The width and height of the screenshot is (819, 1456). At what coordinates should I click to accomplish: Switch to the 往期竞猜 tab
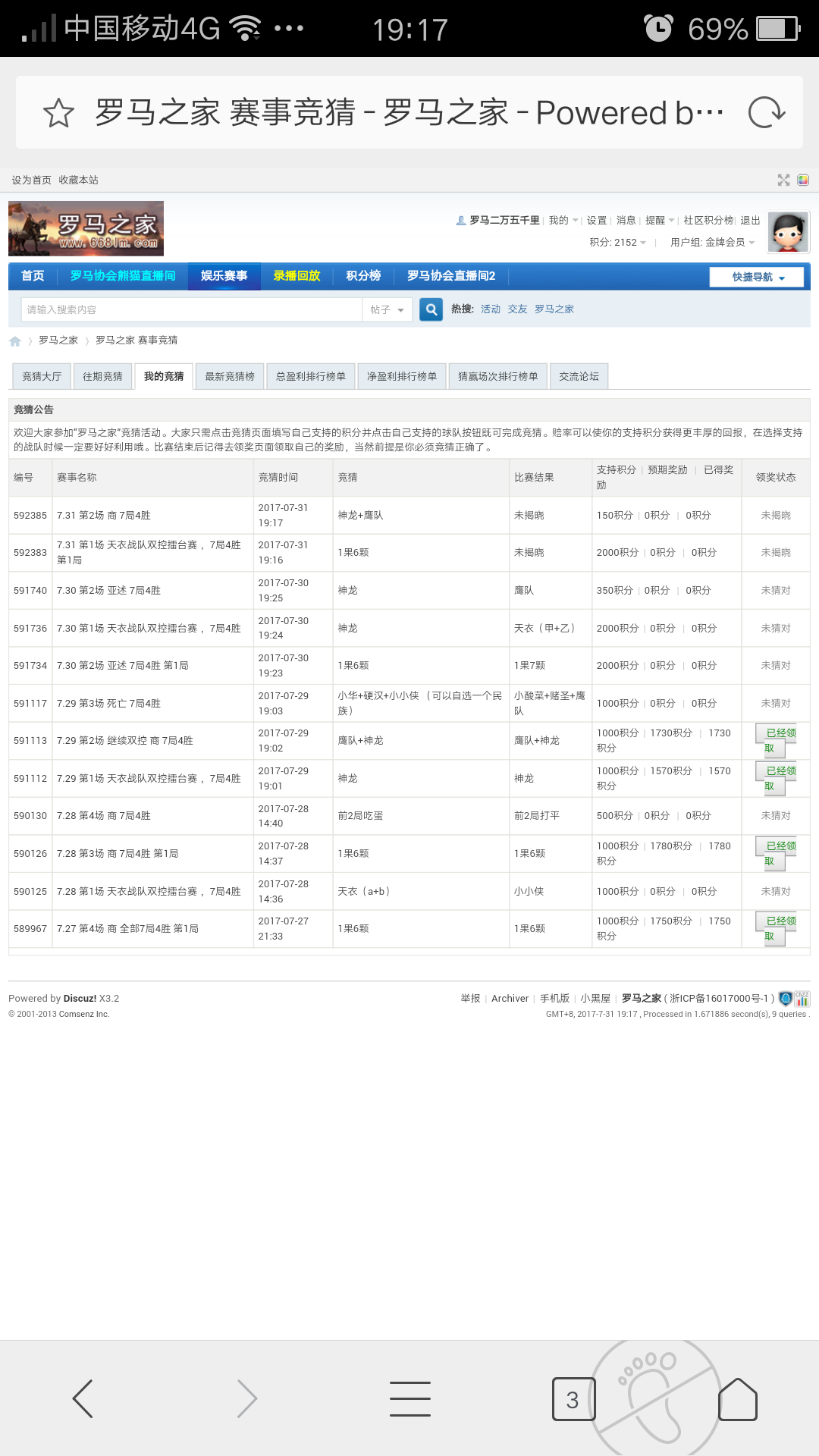102,377
